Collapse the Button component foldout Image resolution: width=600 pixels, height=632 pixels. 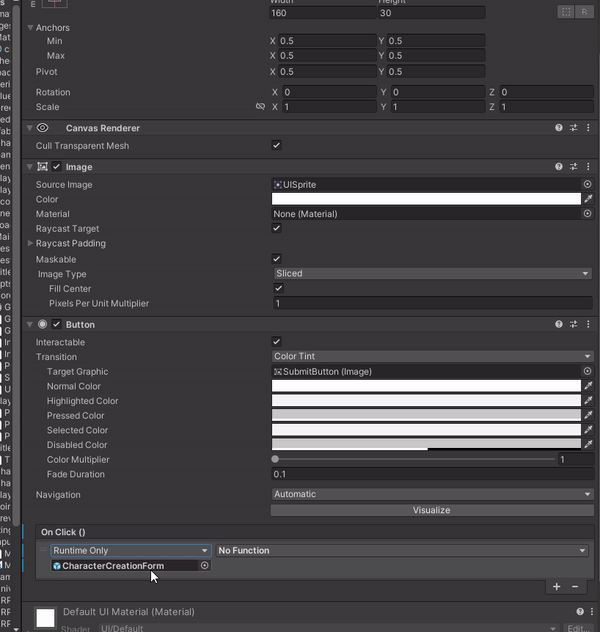(x=30, y=324)
